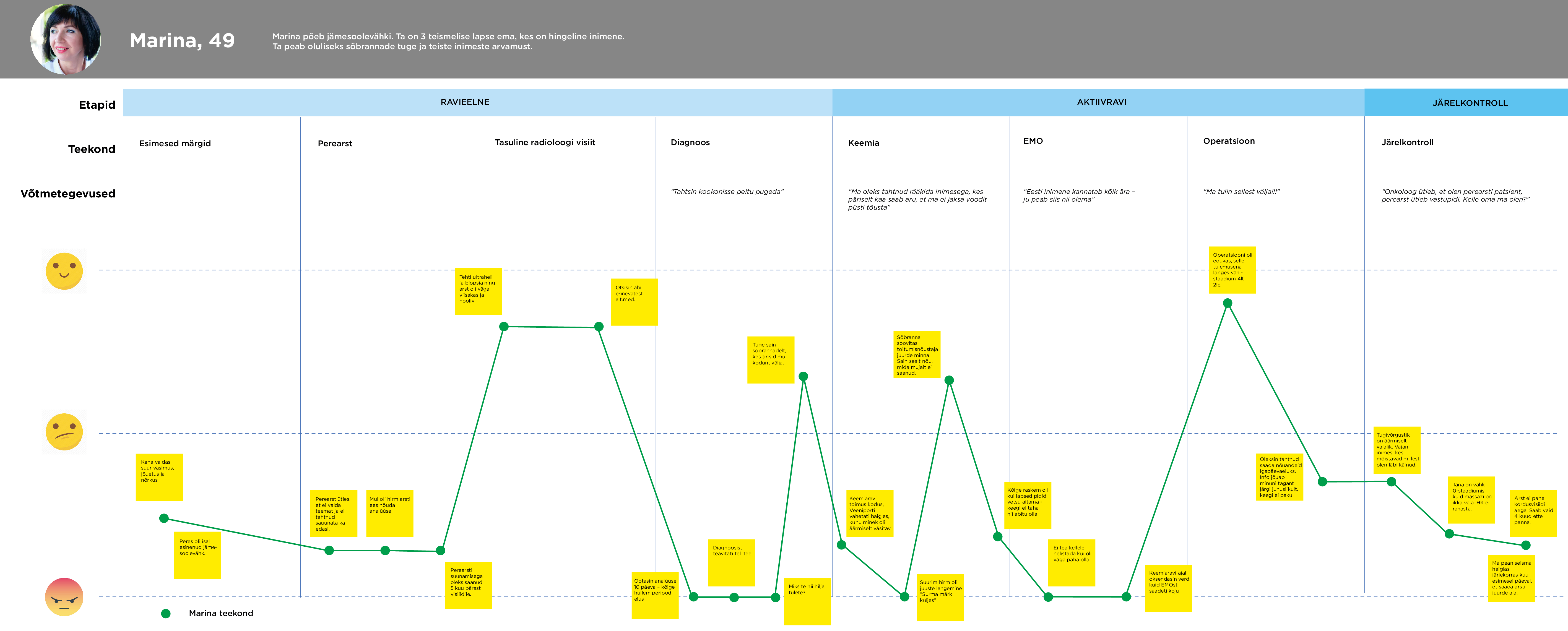This screenshot has height=631, width=1568.
Task: Click the happy smiley face icon
Action: pos(64,271)
